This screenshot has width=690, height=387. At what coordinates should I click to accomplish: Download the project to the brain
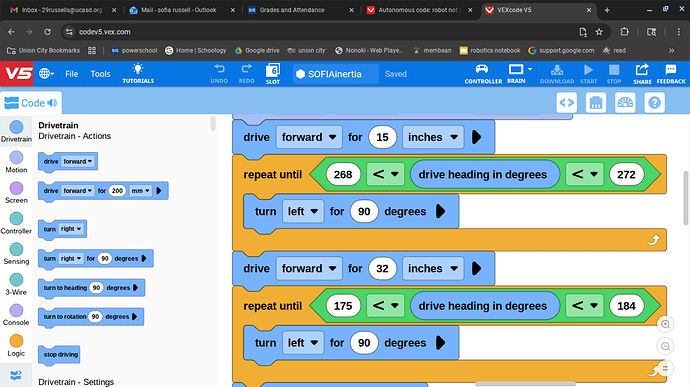pyautogui.click(x=557, y=74)
